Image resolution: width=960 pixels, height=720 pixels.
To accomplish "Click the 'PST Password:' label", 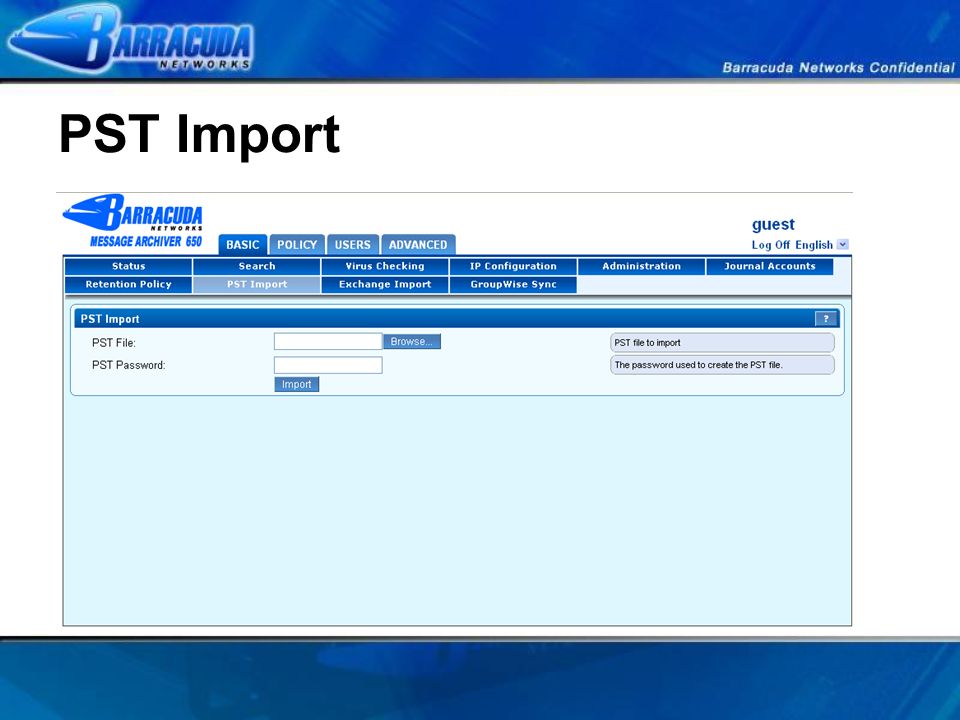I will (129, 365).
